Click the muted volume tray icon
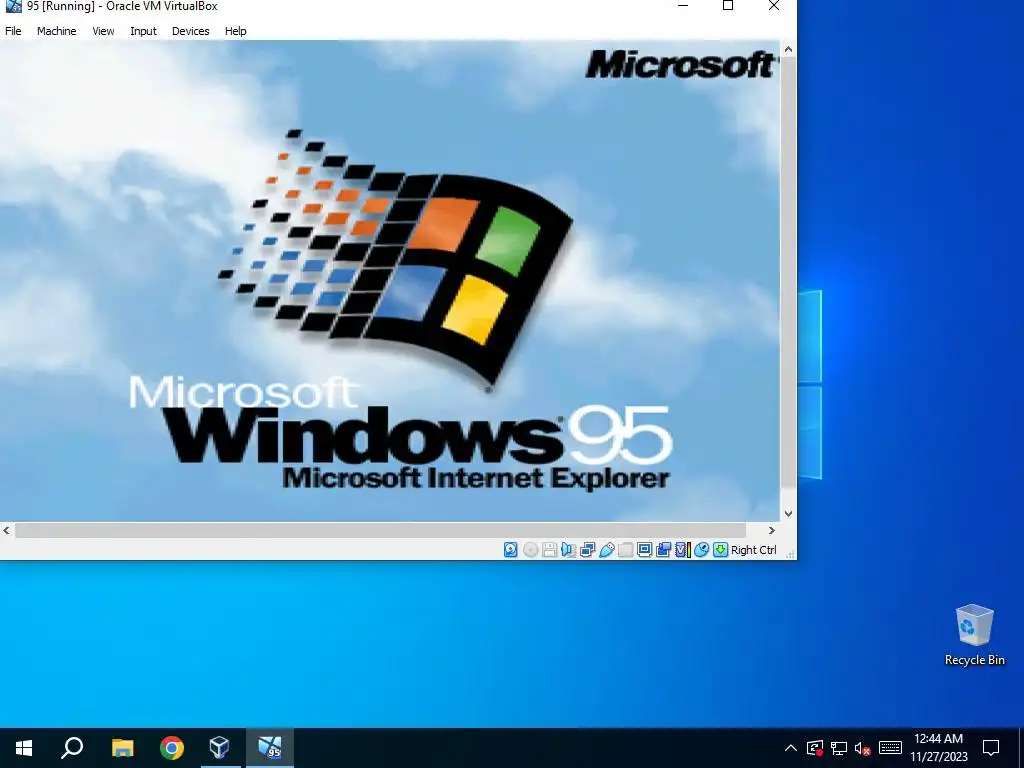Screen dimensions: 1024x768 point(862,748)
